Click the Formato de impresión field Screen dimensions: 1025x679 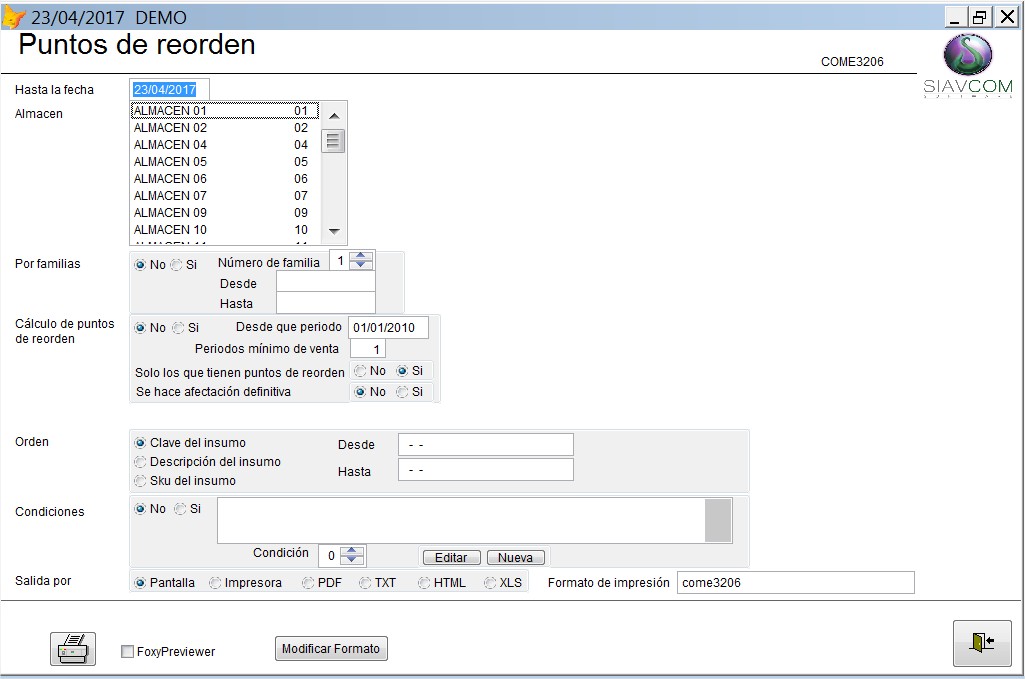[795, 583]
